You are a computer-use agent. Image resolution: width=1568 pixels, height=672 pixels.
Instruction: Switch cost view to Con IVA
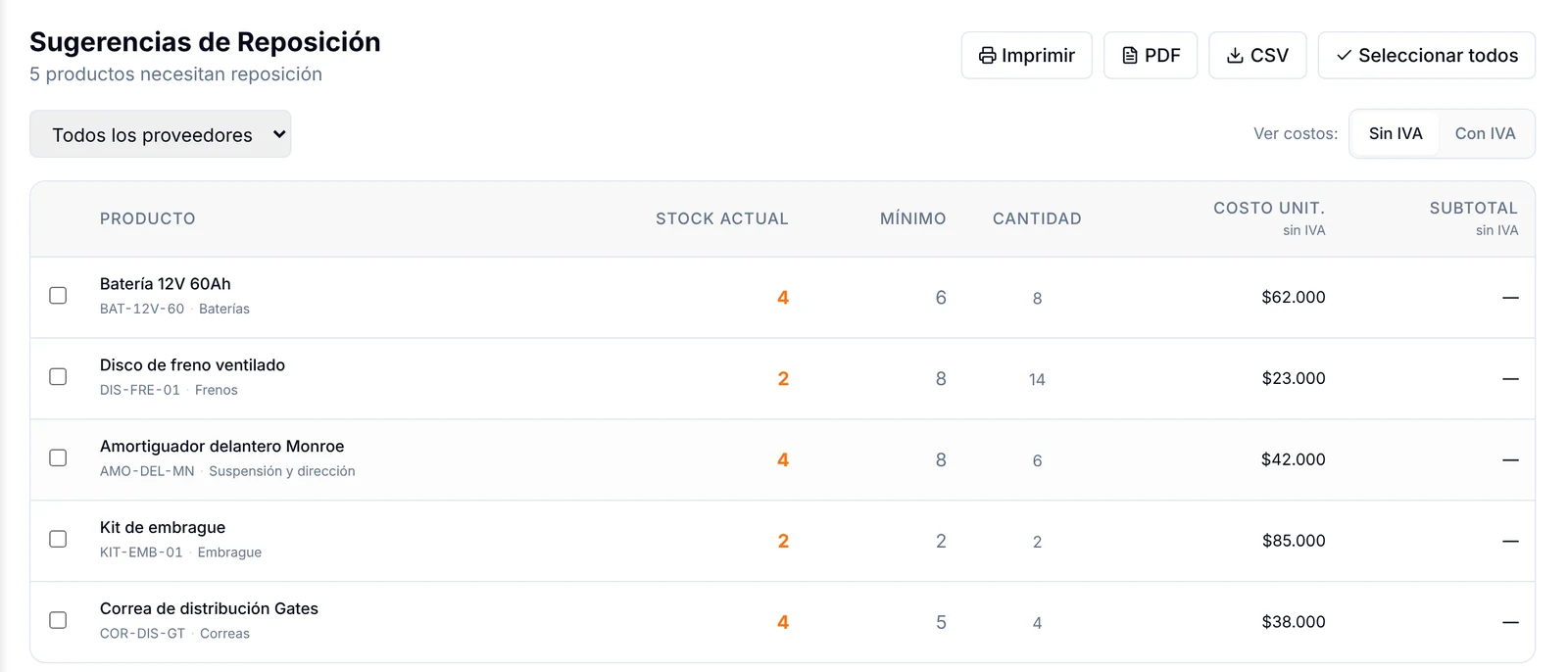(x=1485, y=133)
